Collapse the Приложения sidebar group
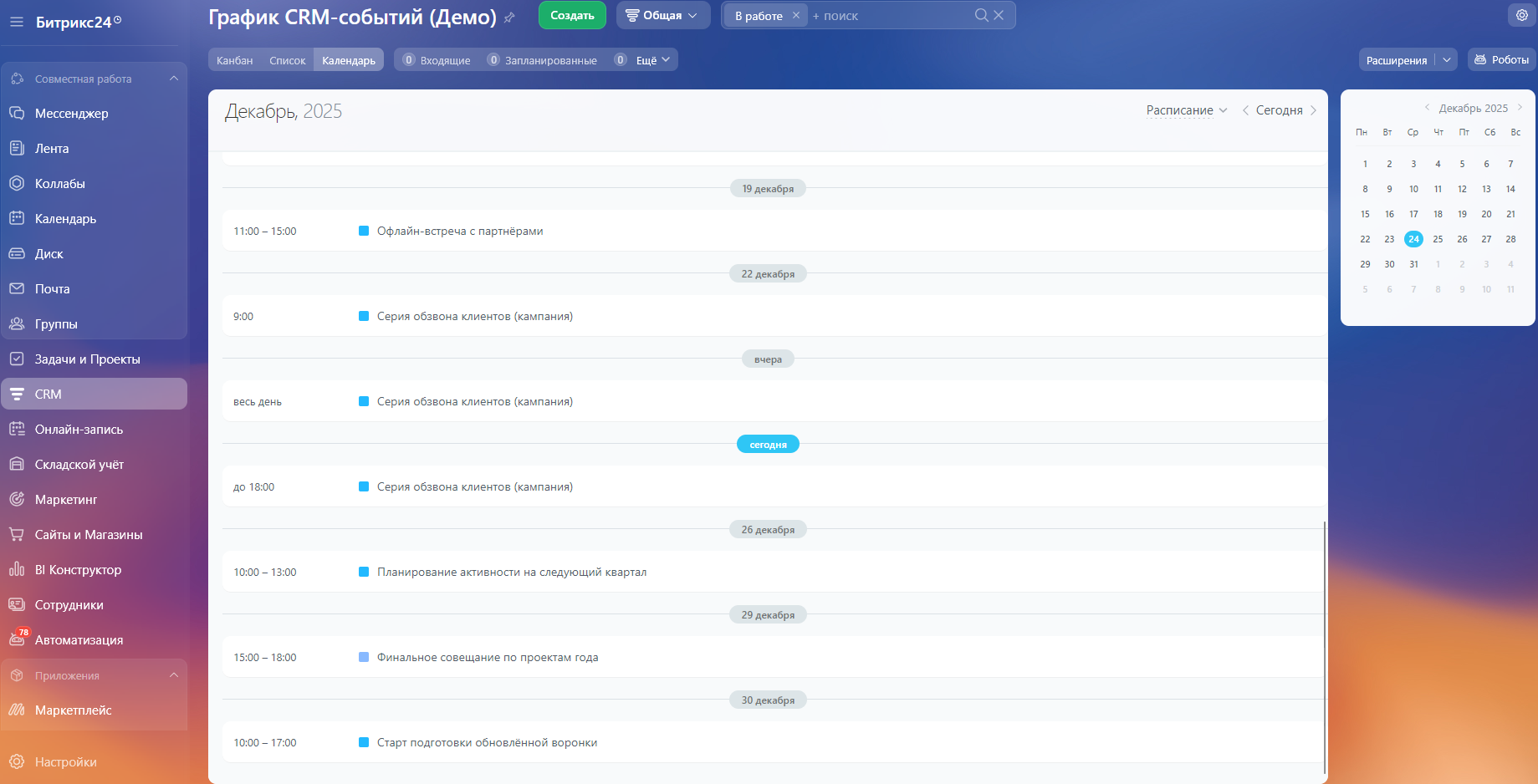This screenshot has width=1538, height=784. (x=174, y=675)
